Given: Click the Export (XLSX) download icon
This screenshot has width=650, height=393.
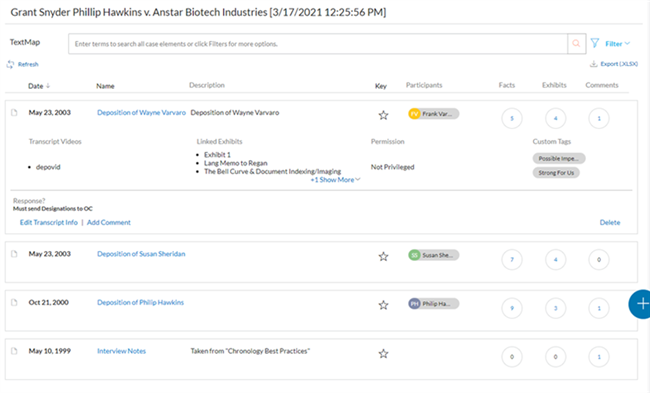Looking at the screenshot, I should tap(594, 64).
